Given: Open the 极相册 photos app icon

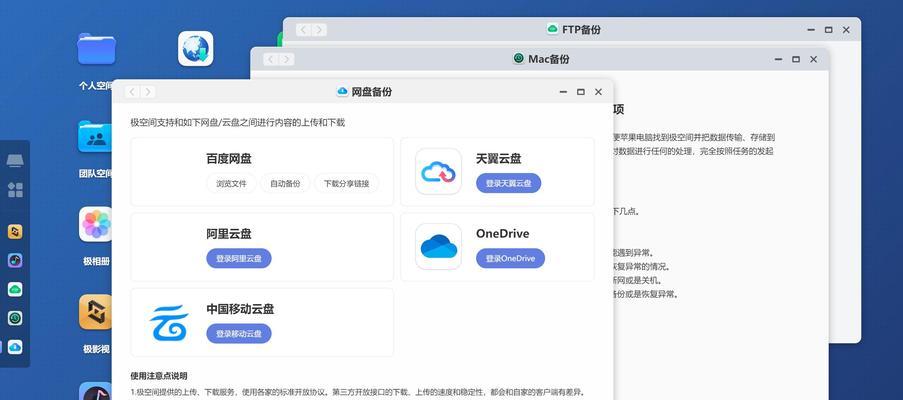Looking at the screenshot, I should click(x=97, y=224).
